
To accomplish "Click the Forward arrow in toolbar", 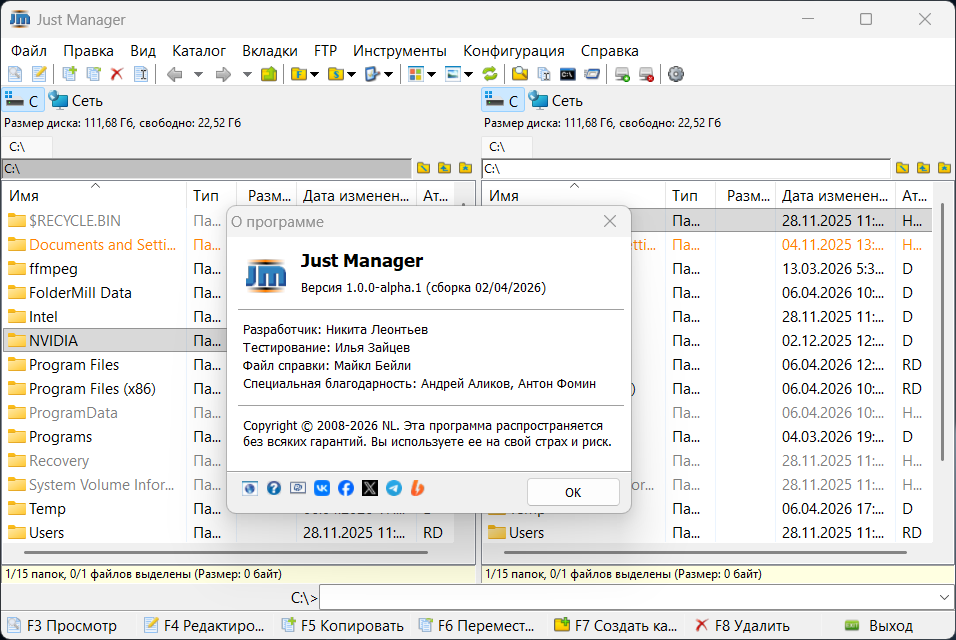I will [x=224, y=74].
